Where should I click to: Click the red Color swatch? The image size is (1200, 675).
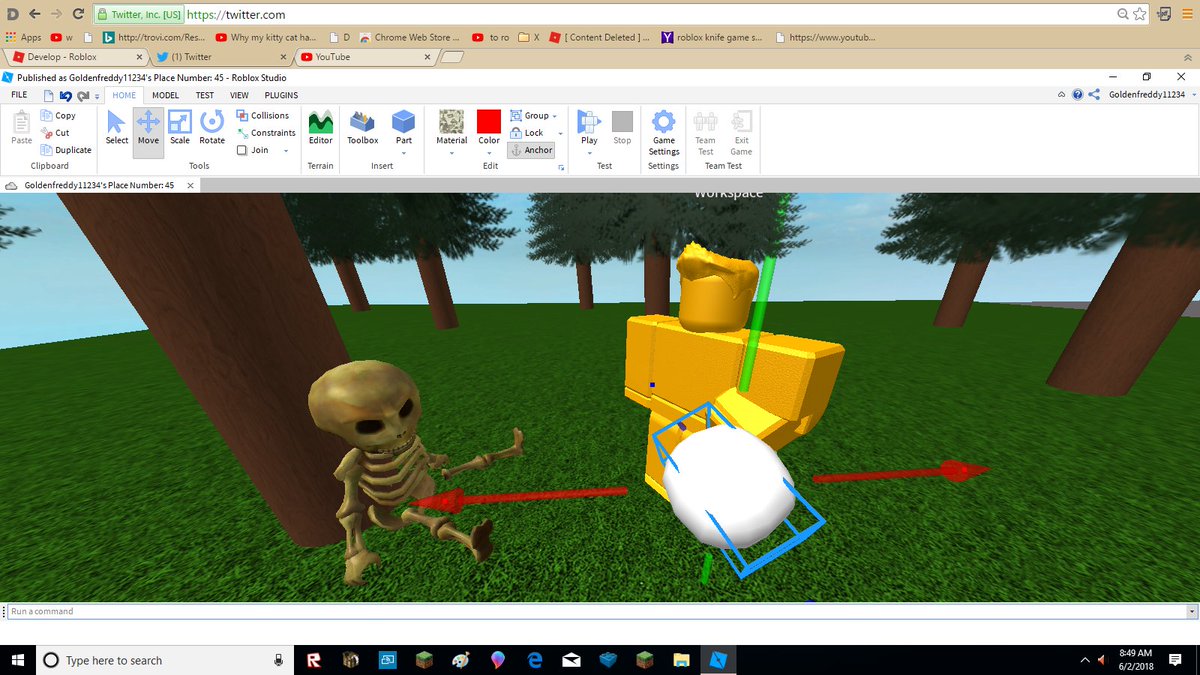[x=488, y=121]
